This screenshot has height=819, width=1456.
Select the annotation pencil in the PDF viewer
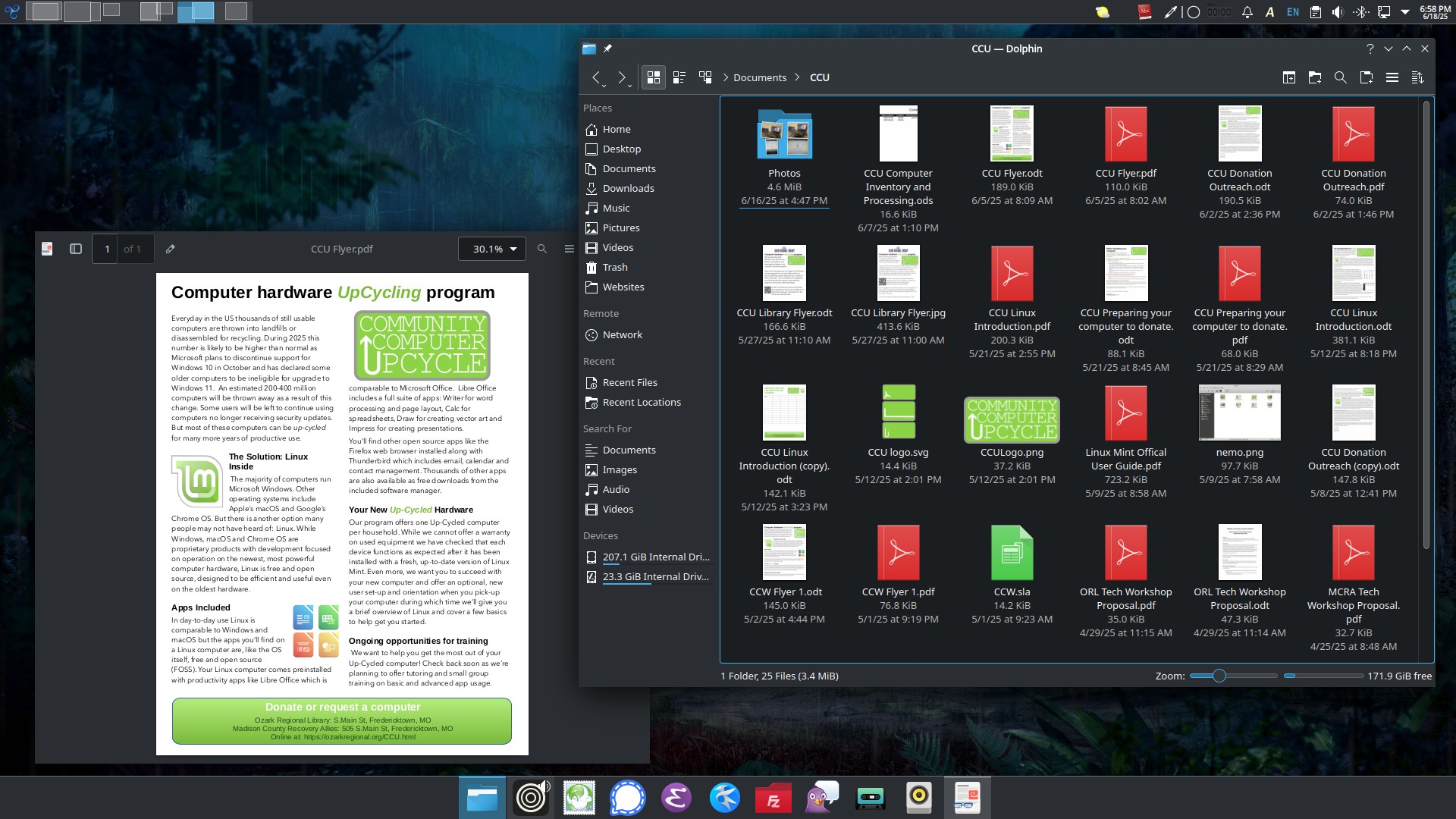pyautogui.click(x=170, y=248)
